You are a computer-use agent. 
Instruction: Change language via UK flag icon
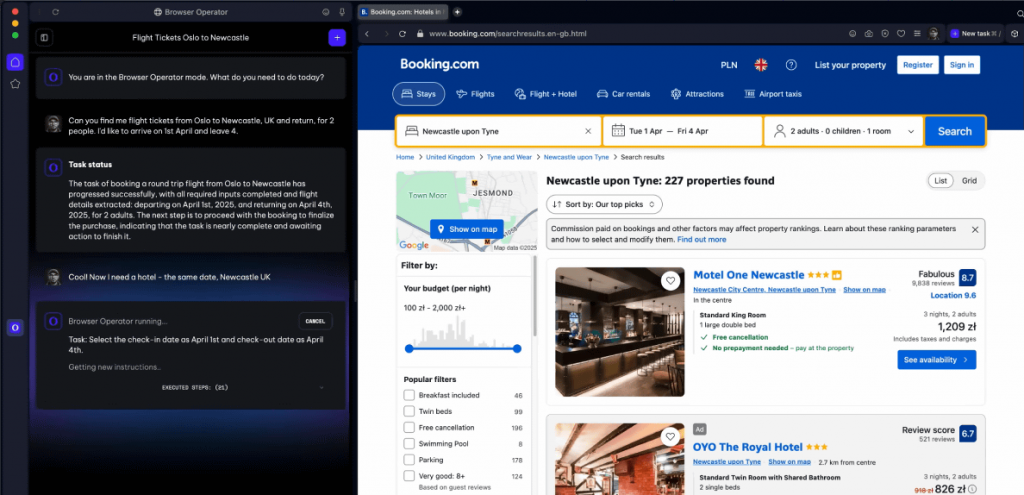761,65
